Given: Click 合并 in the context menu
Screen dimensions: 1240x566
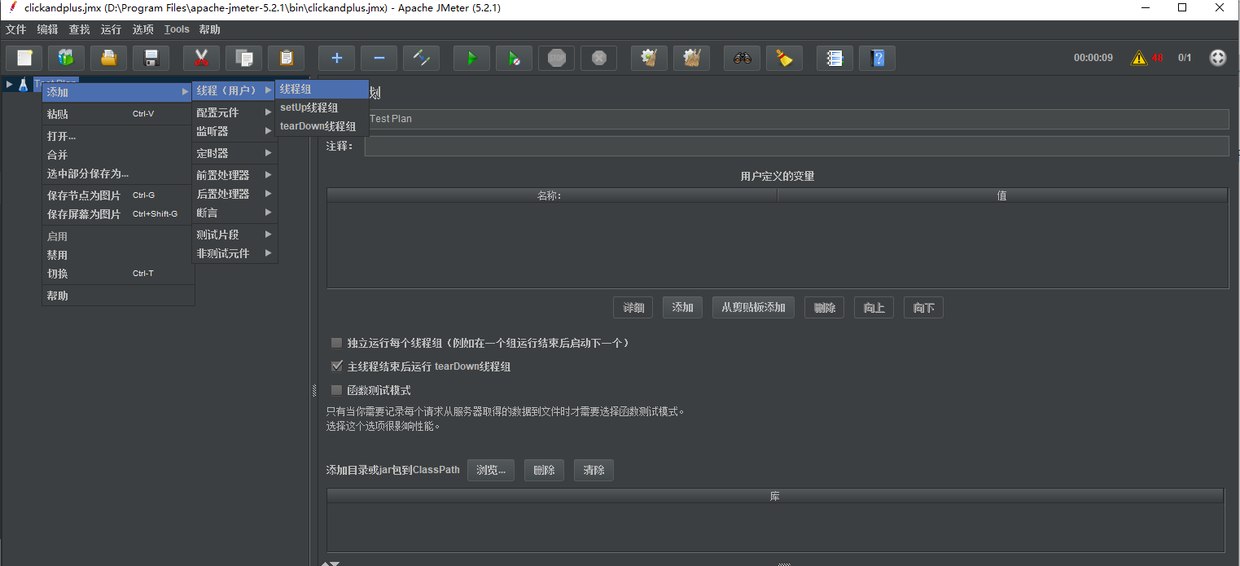Looking at the screenshot, I should [117, 155].
